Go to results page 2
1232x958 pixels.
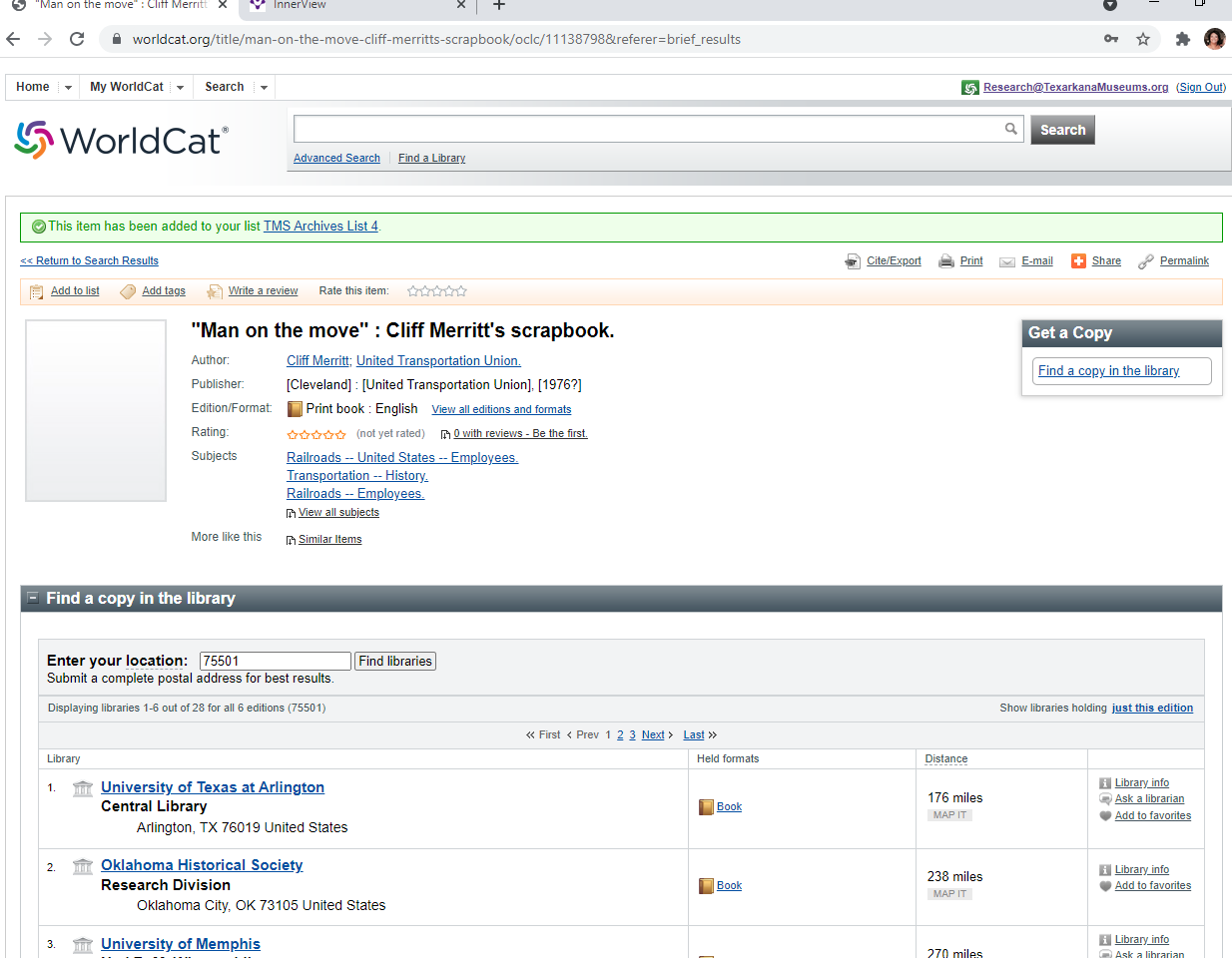click(620, 734)
